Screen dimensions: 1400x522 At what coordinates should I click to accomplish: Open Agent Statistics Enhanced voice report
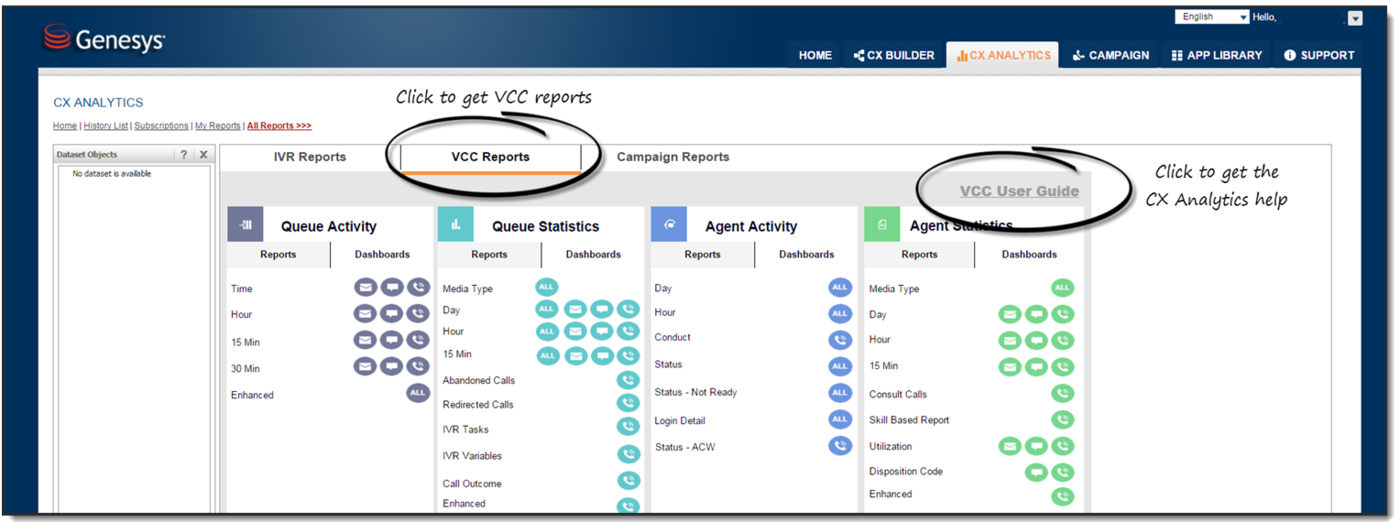pyautogui.click(x=1062, y=495)
